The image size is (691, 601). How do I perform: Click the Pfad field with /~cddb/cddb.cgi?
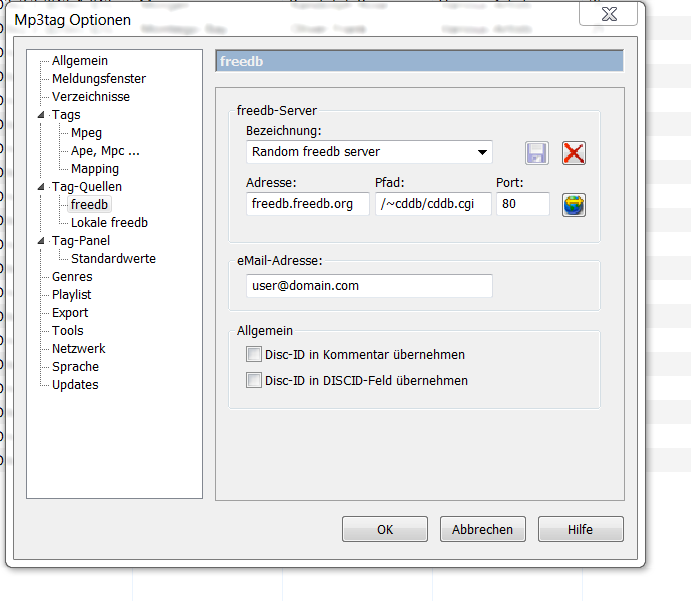click(433, 204)
